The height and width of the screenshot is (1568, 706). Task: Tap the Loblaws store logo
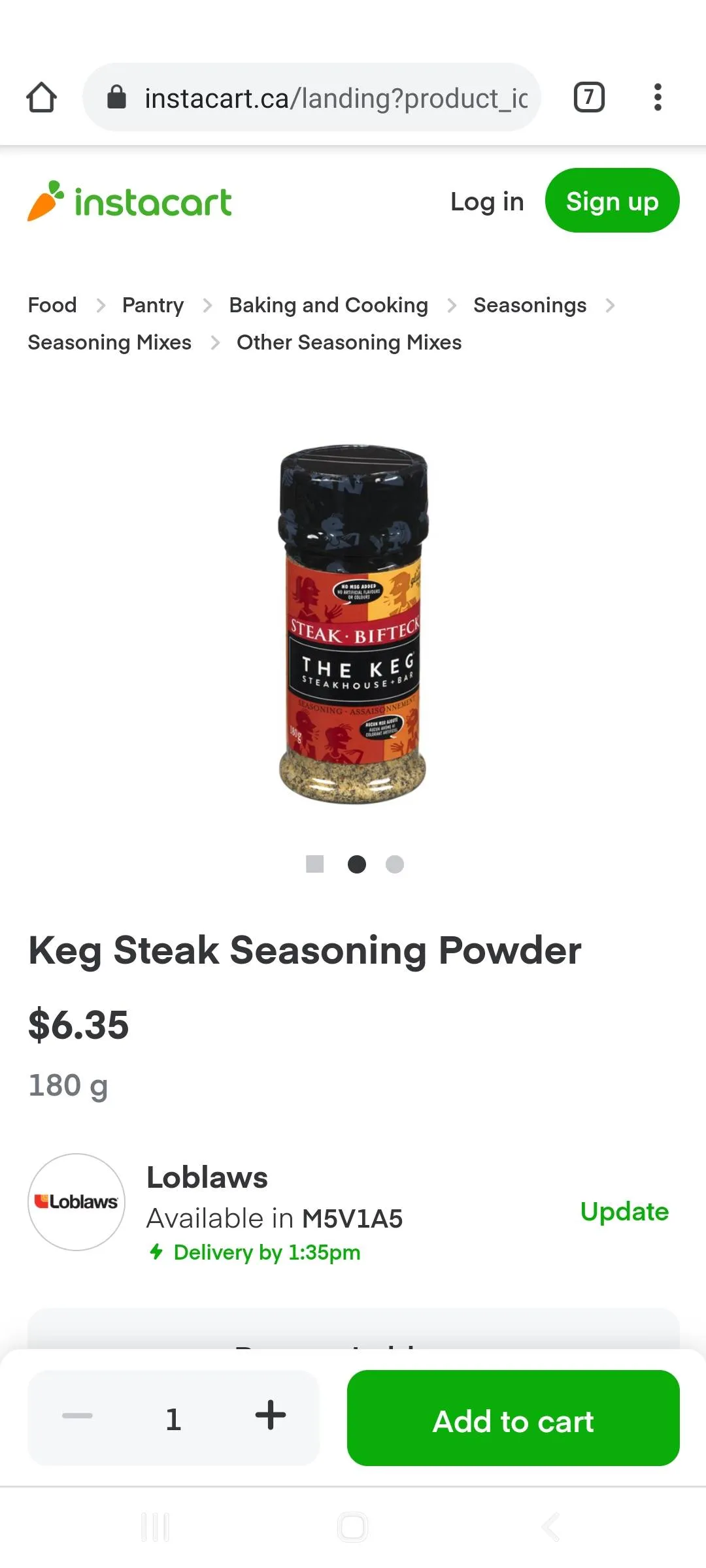76,1202
